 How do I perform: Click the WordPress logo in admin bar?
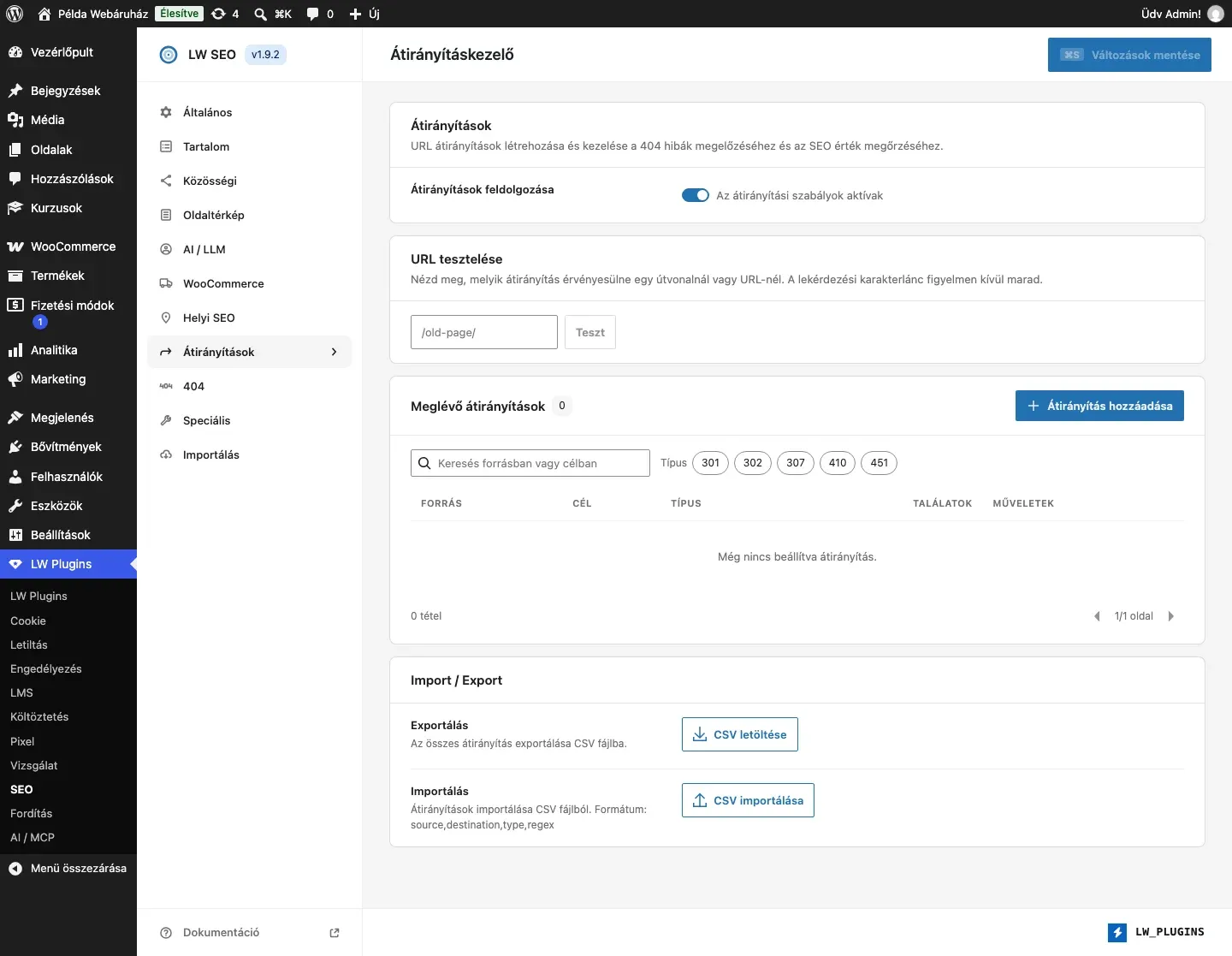point(15,14)
